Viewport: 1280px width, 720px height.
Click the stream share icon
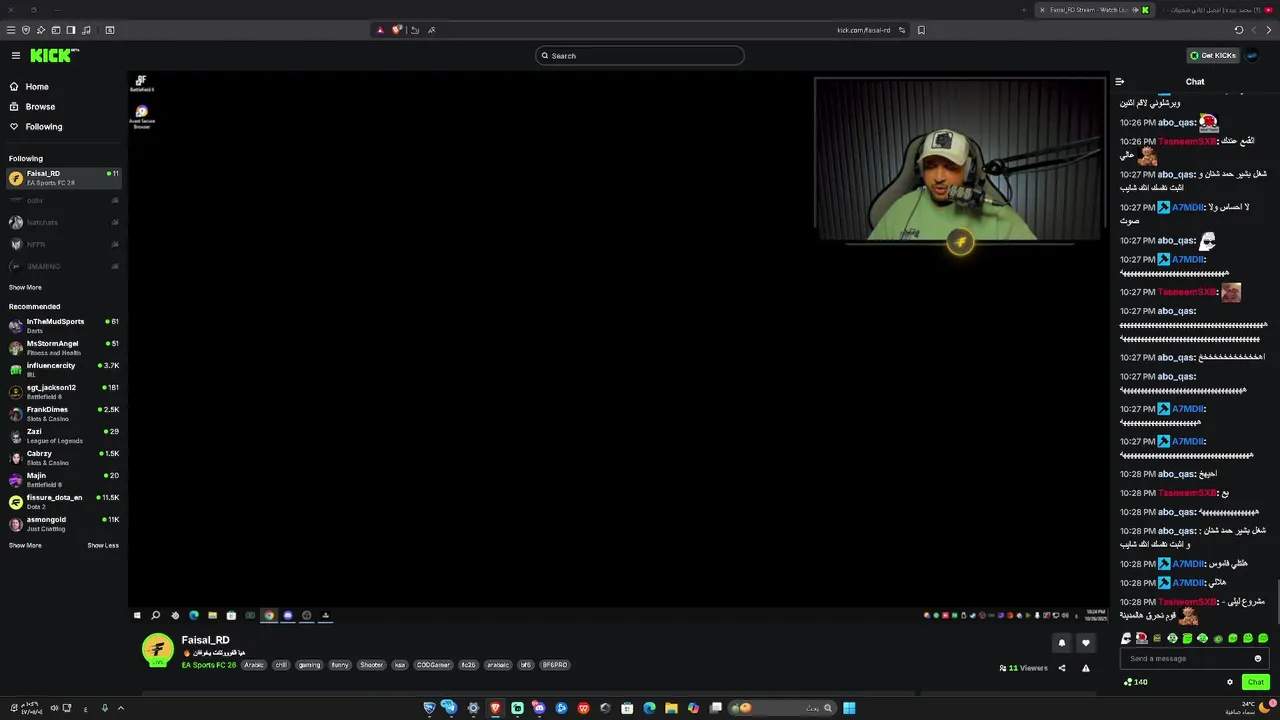[1062, 668]
